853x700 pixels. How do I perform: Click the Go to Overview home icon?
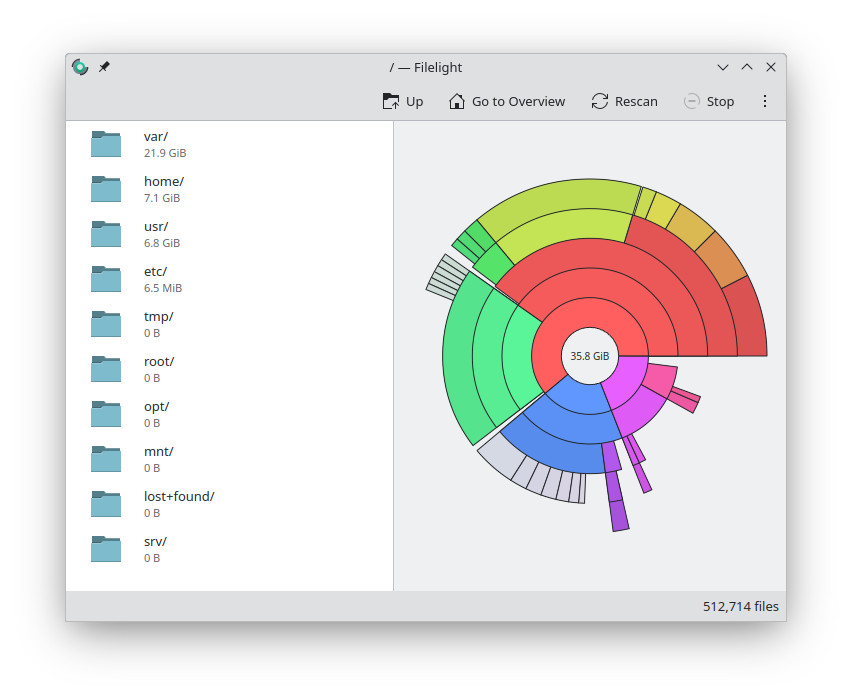pos(456,101)
